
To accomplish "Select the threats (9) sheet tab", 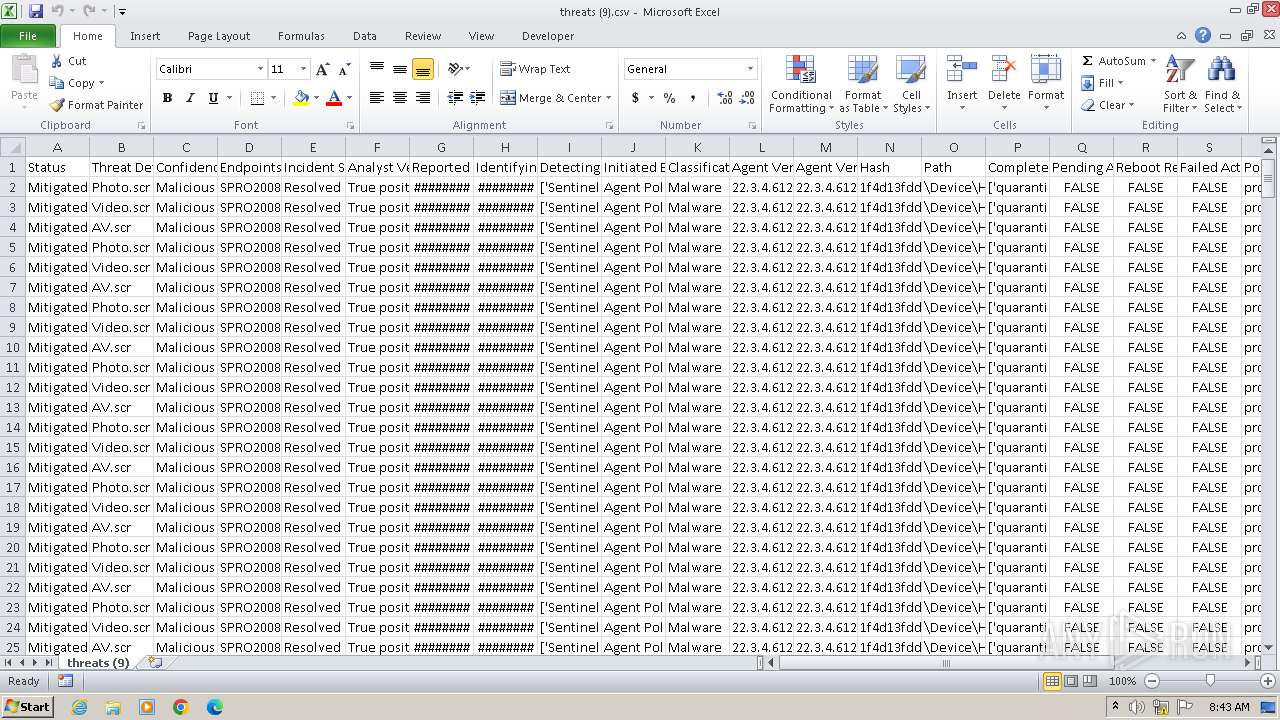I will (98, 663).
